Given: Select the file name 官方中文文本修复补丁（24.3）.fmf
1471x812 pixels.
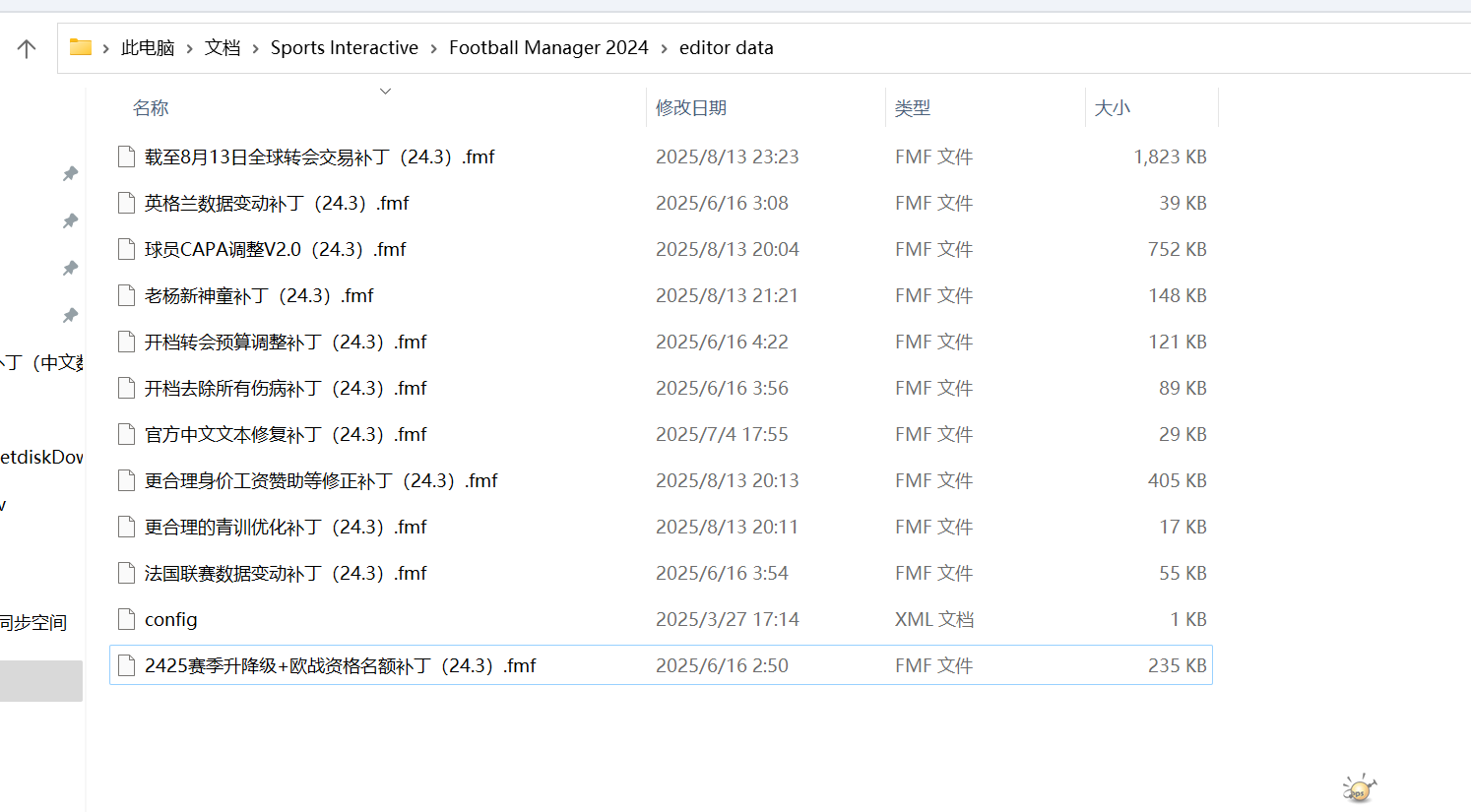Looking at the screenshot, I should (286, 434).
